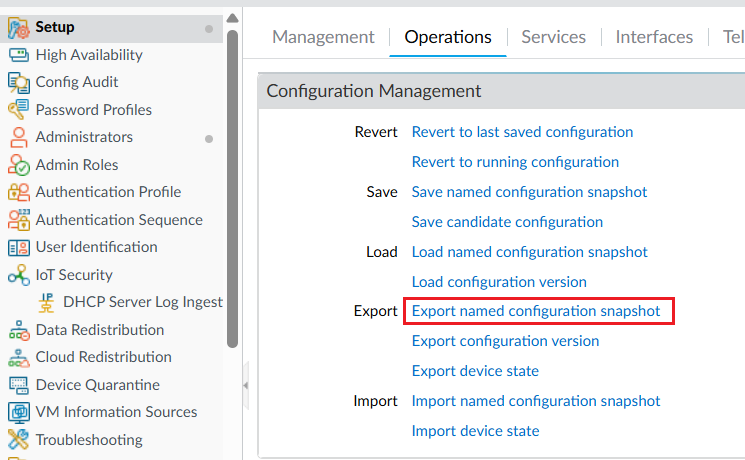Viewport: 745px width, 460px height.
Task: Click the DHCP Server Log Ingest icon
Action: (x=46, y=302)
